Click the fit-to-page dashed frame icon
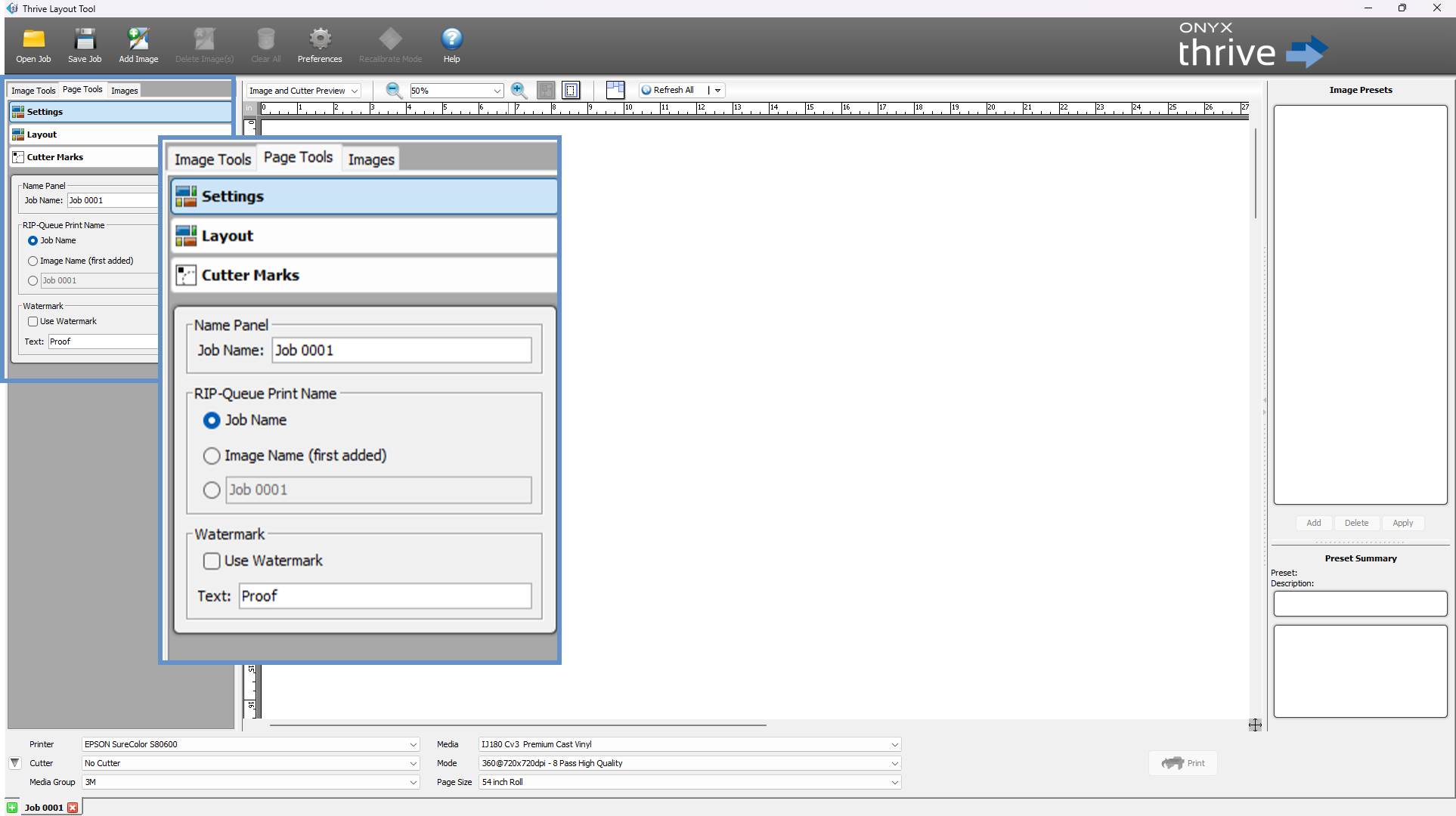Viewport: 1456px width, 816px height. pos(571,91)
